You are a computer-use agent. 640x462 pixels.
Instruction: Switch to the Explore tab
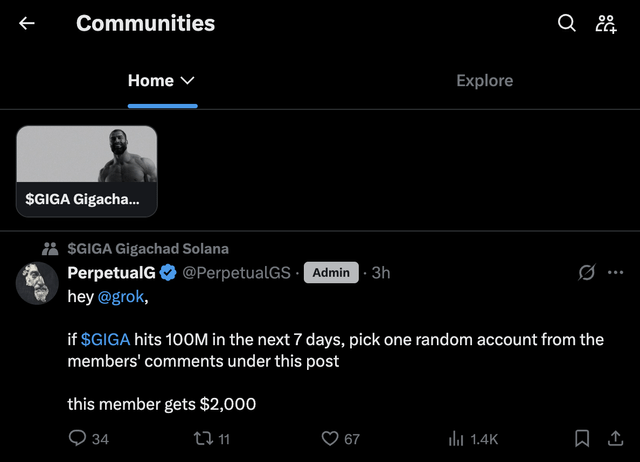[484, 81]
